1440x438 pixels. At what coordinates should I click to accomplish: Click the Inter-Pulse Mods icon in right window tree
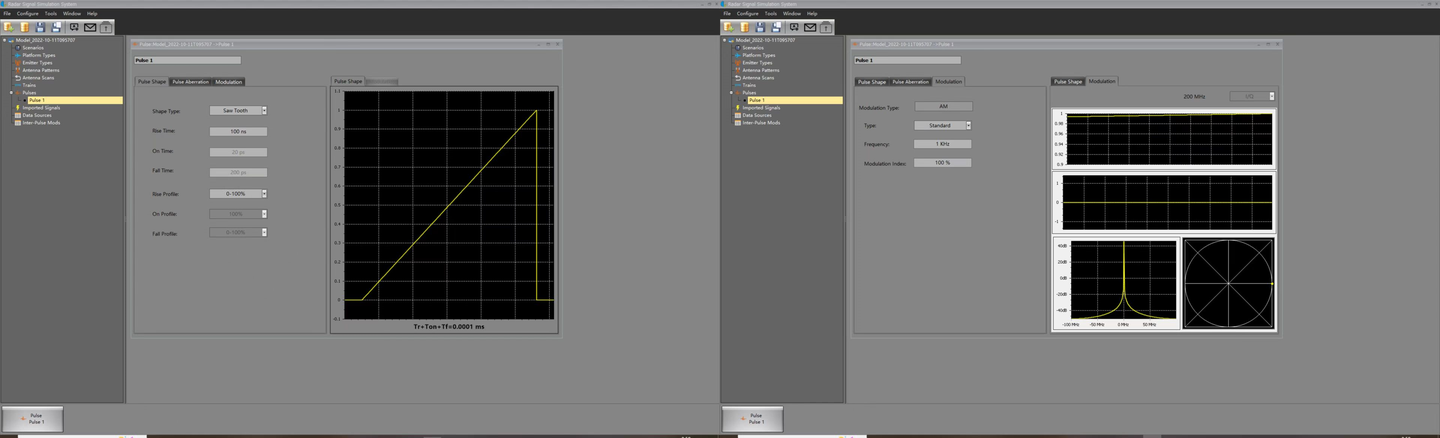(737, 123)
